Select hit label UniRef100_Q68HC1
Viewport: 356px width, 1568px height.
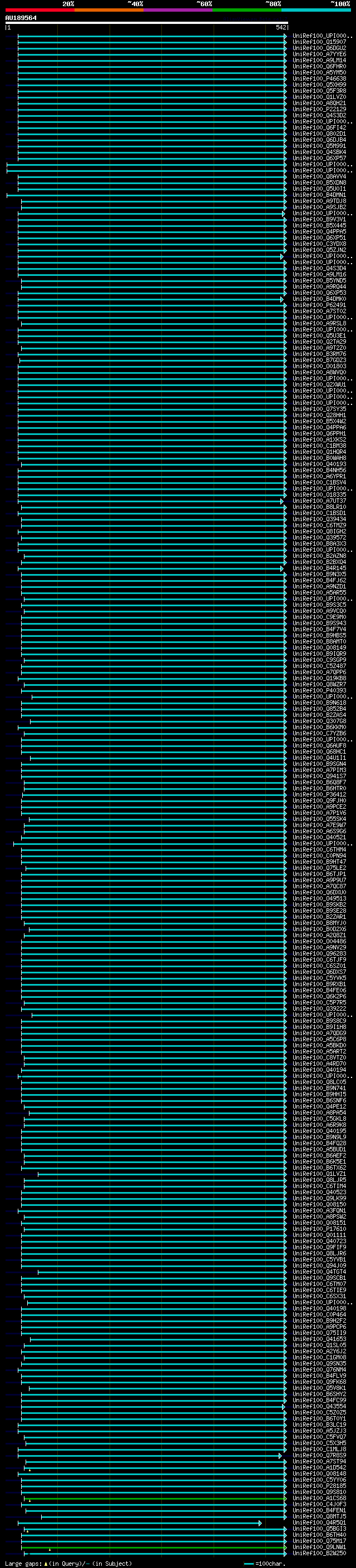(319, 751)
